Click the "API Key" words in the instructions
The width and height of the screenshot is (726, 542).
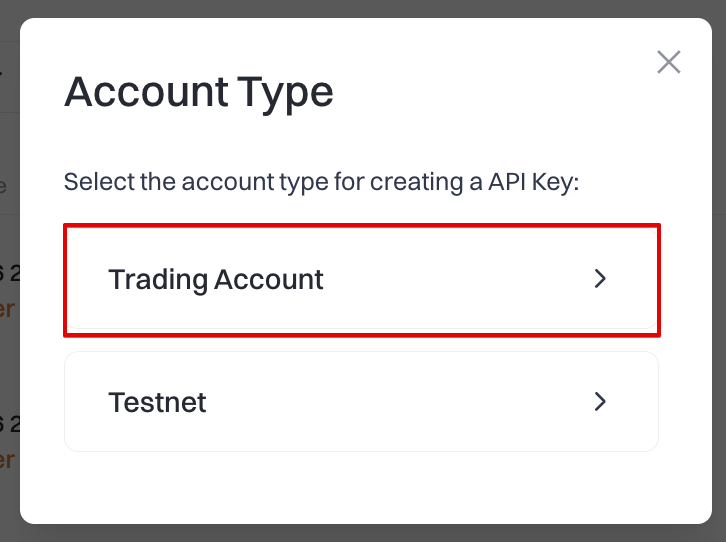pyautogui.click(x=530, y=183)
